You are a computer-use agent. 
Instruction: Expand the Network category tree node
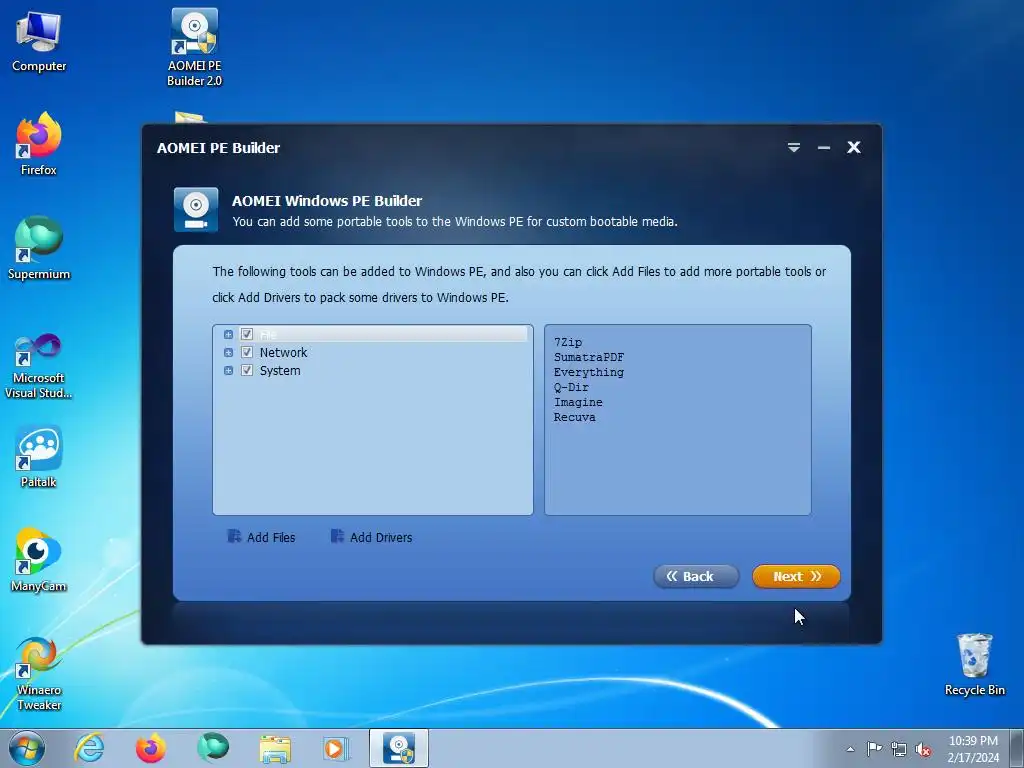tap(228, 353)
